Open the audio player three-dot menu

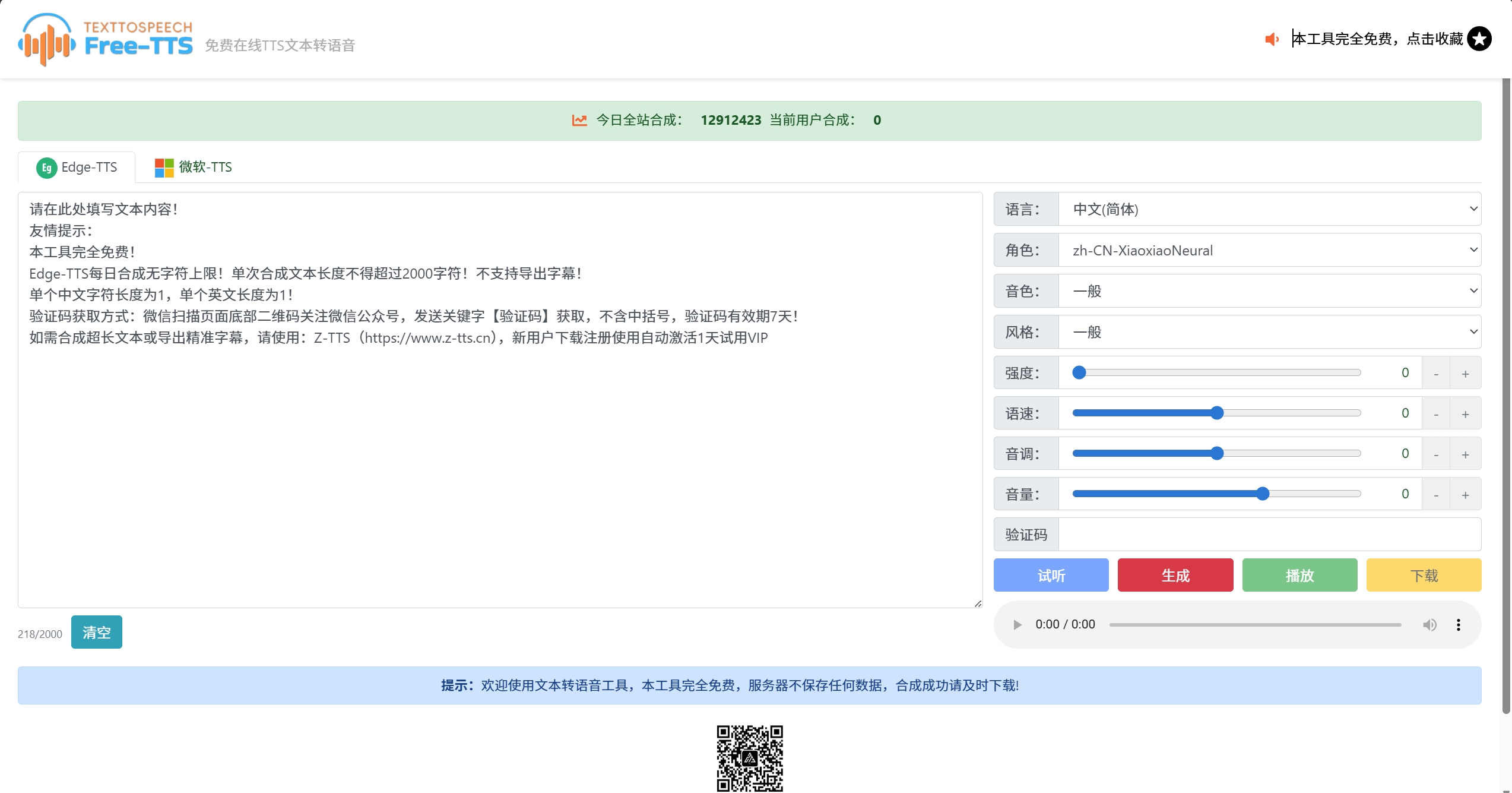pos(1459,624)
